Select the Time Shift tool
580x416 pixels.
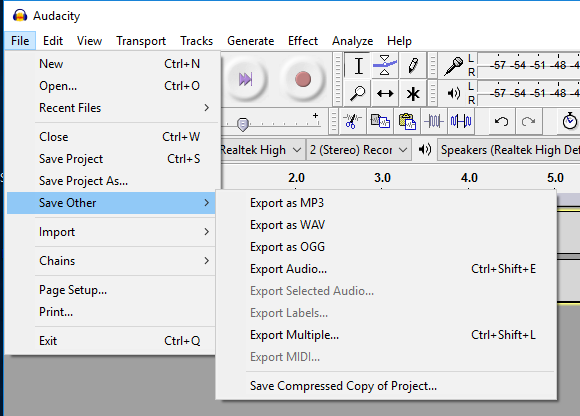(x=385, y=93)
